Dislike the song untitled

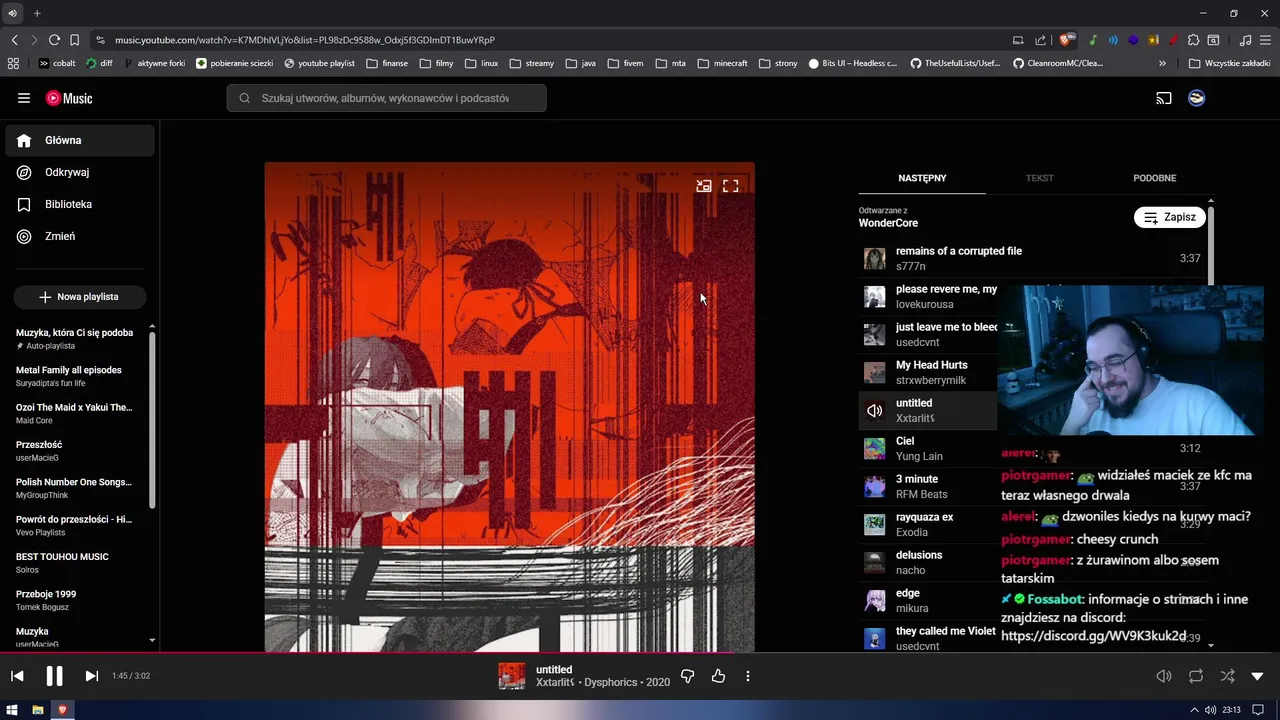coord(687,676)
